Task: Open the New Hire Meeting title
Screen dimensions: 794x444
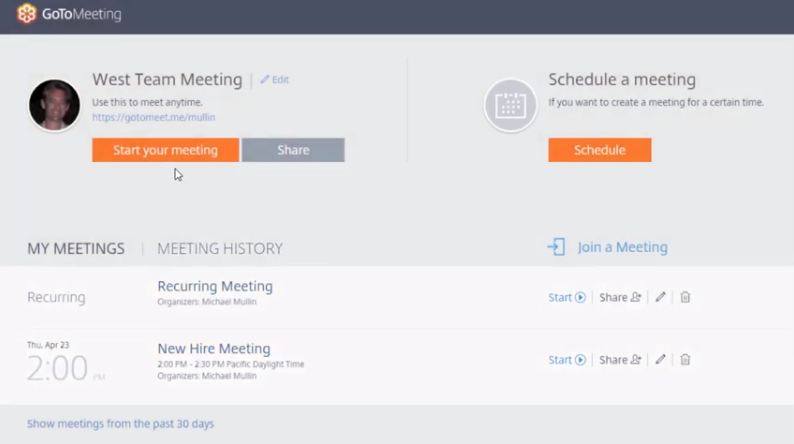Action: tap(214, 348)
